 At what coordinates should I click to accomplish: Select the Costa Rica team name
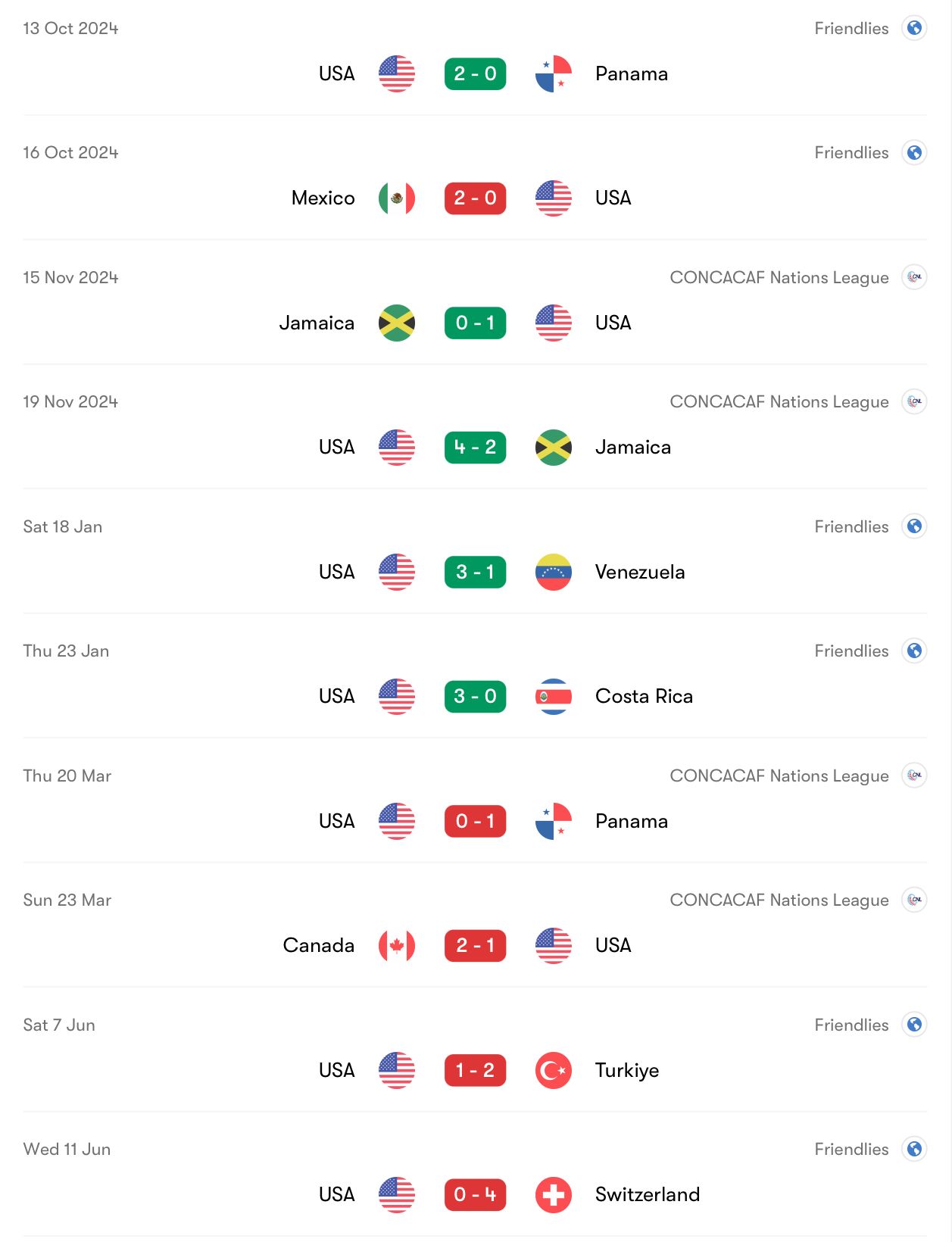(644, 697)
